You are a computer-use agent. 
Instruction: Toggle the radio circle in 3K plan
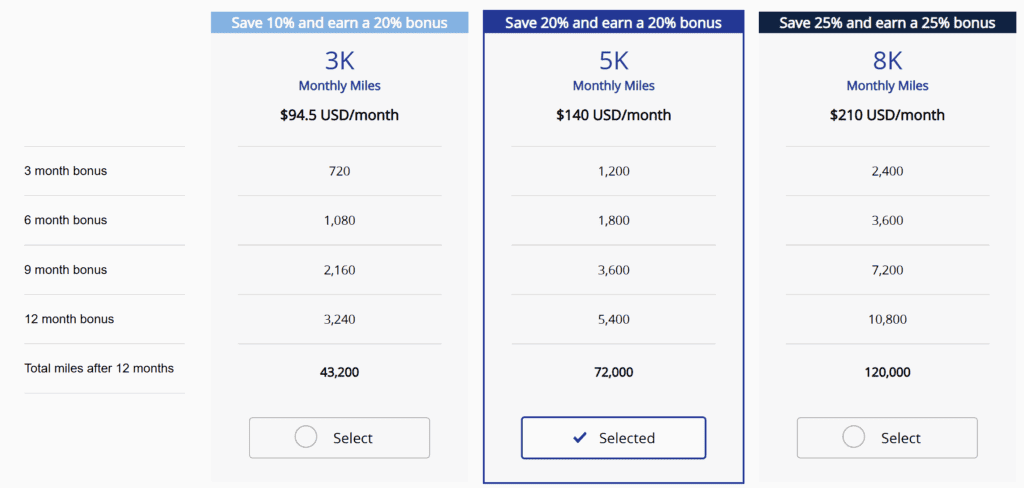[x=306, y=437]
